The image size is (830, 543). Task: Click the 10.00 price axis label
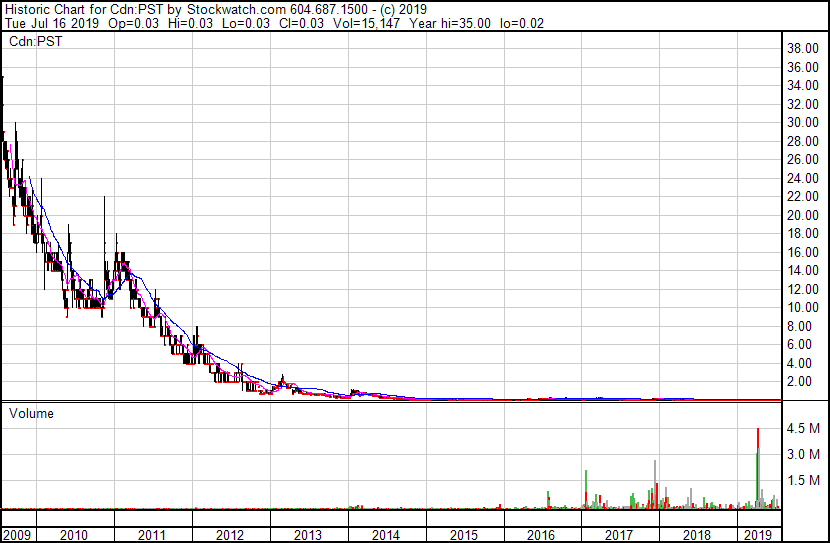point(803,307)
